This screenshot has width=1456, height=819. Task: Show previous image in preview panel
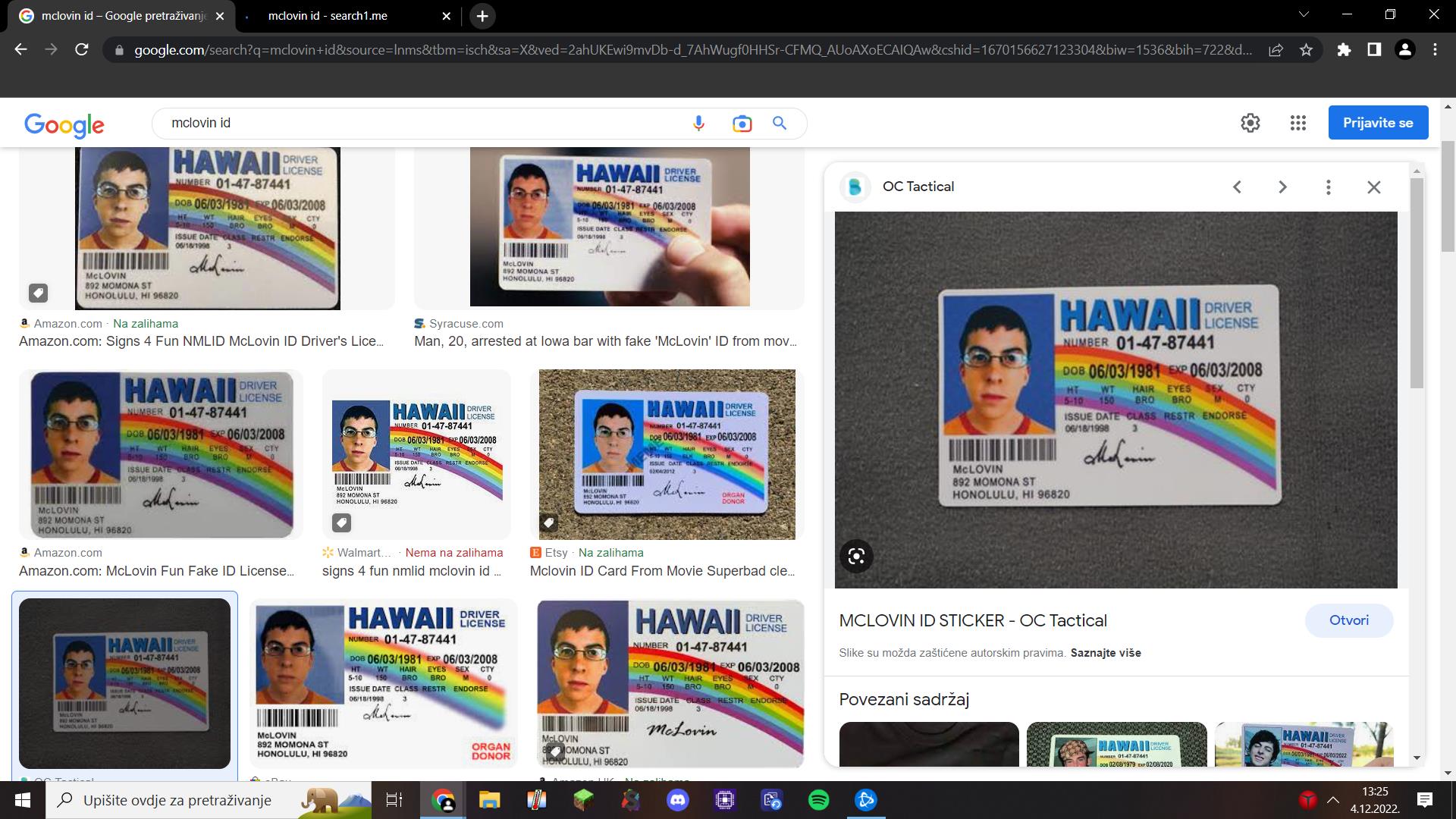pyautogui.click(x=1237, y=187)
